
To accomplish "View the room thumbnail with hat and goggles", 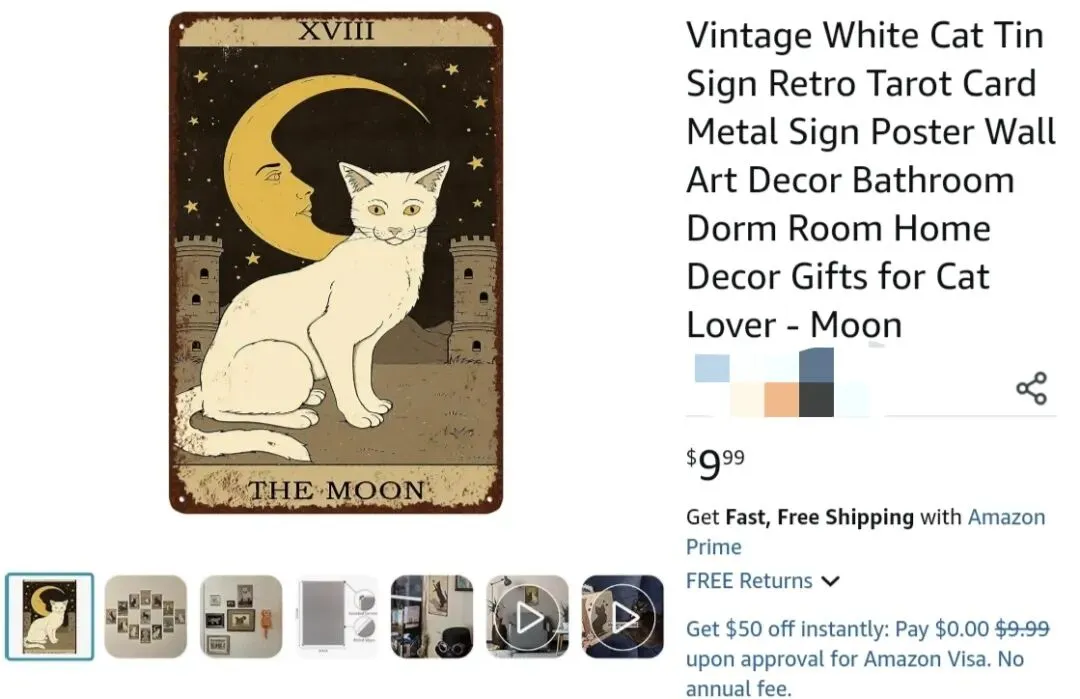I will (432, 617).
